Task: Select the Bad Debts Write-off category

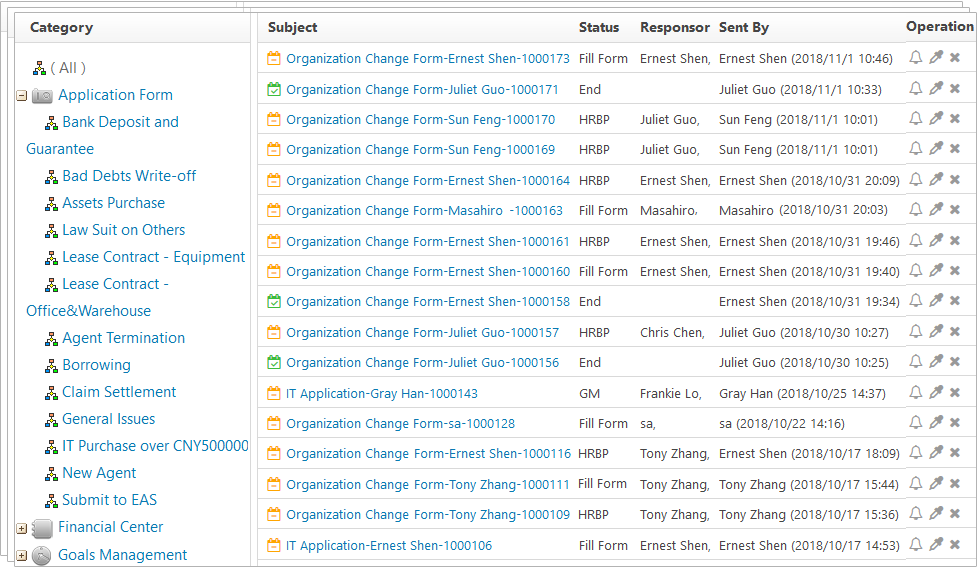Action: (x=129, y=176)
